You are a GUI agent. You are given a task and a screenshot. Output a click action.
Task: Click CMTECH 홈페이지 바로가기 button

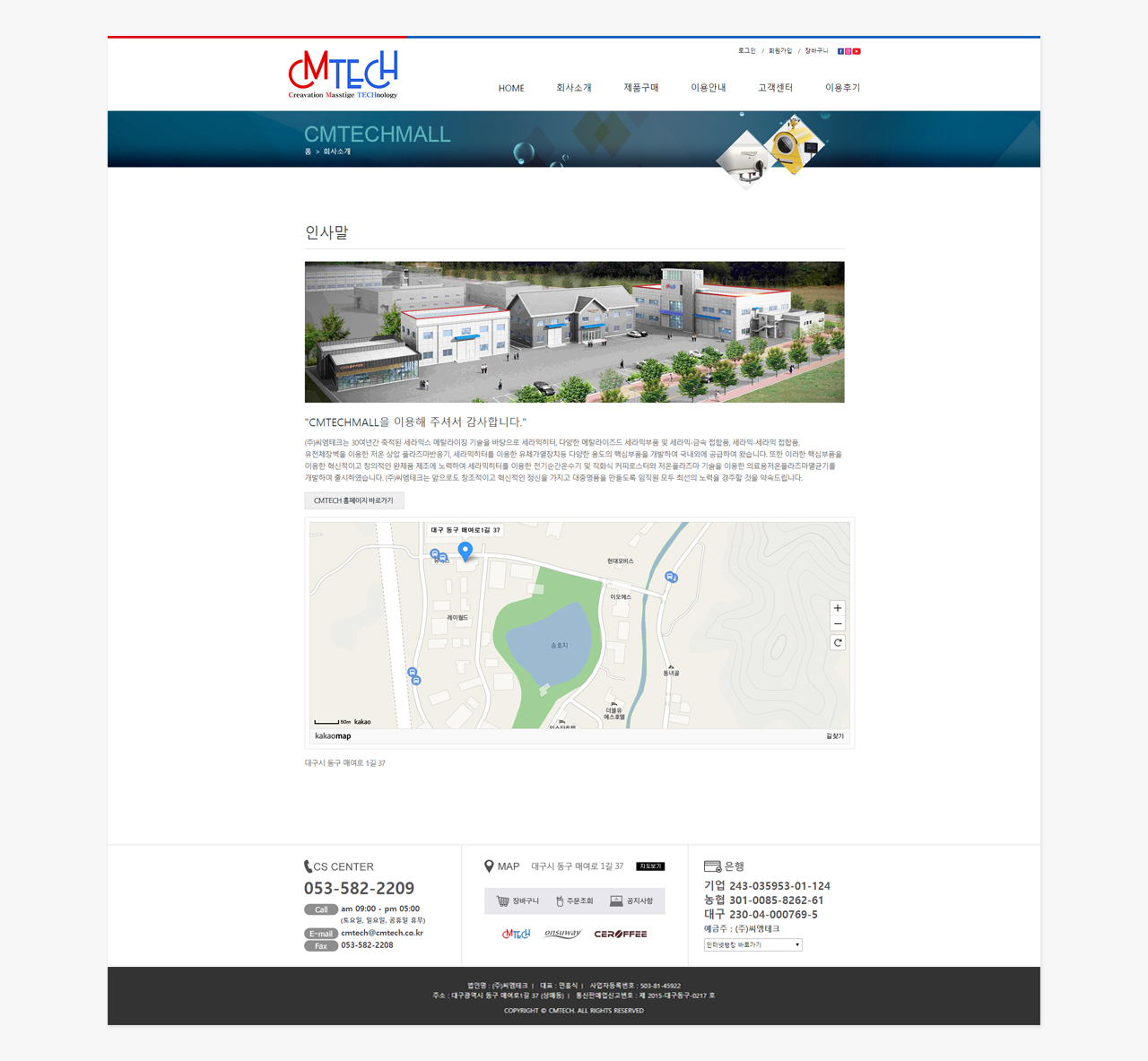tap(354, 500)
